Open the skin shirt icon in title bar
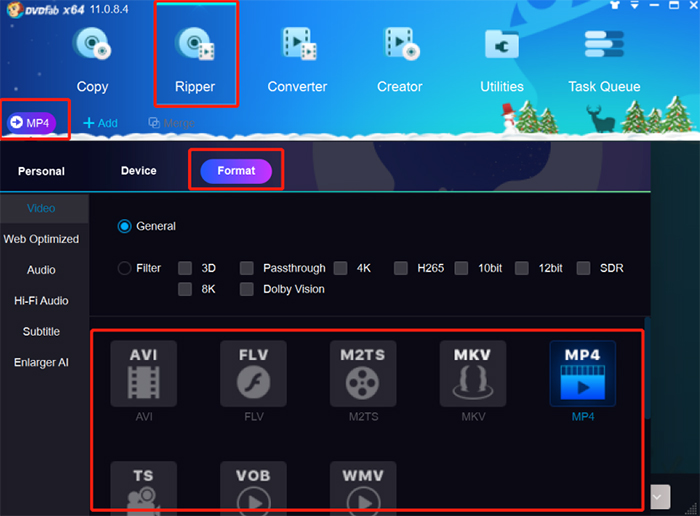This screenshot has height=516, width=700. [615, 5]
